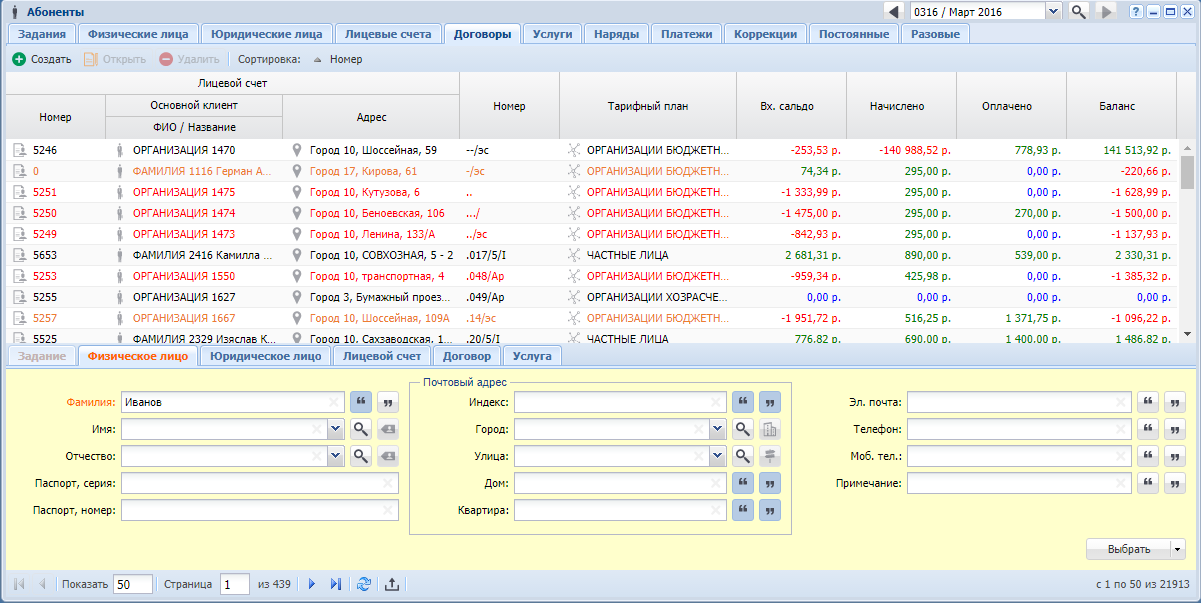Go to the previous page of results
1201x603 pixels.
point(42,584)
